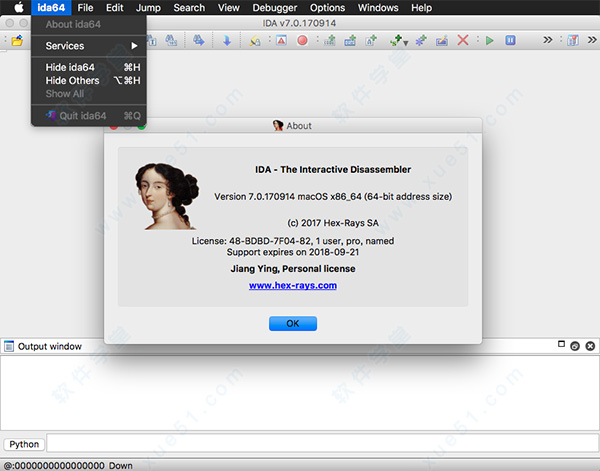Expand the Services submenu
This screenshot has height=471, width=600.
point(89,46)
